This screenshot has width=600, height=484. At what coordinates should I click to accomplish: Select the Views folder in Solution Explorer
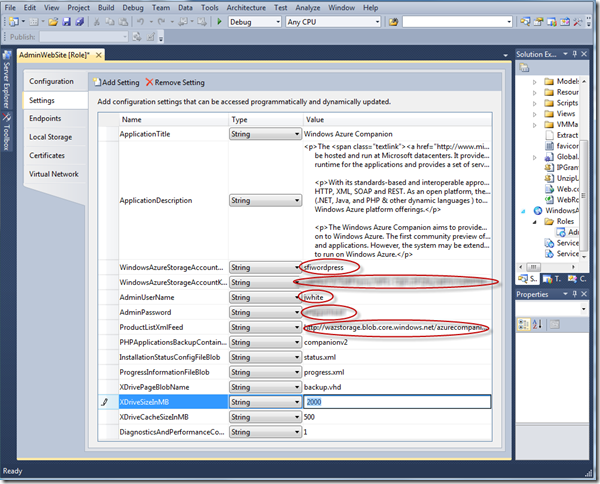point(566,114)
